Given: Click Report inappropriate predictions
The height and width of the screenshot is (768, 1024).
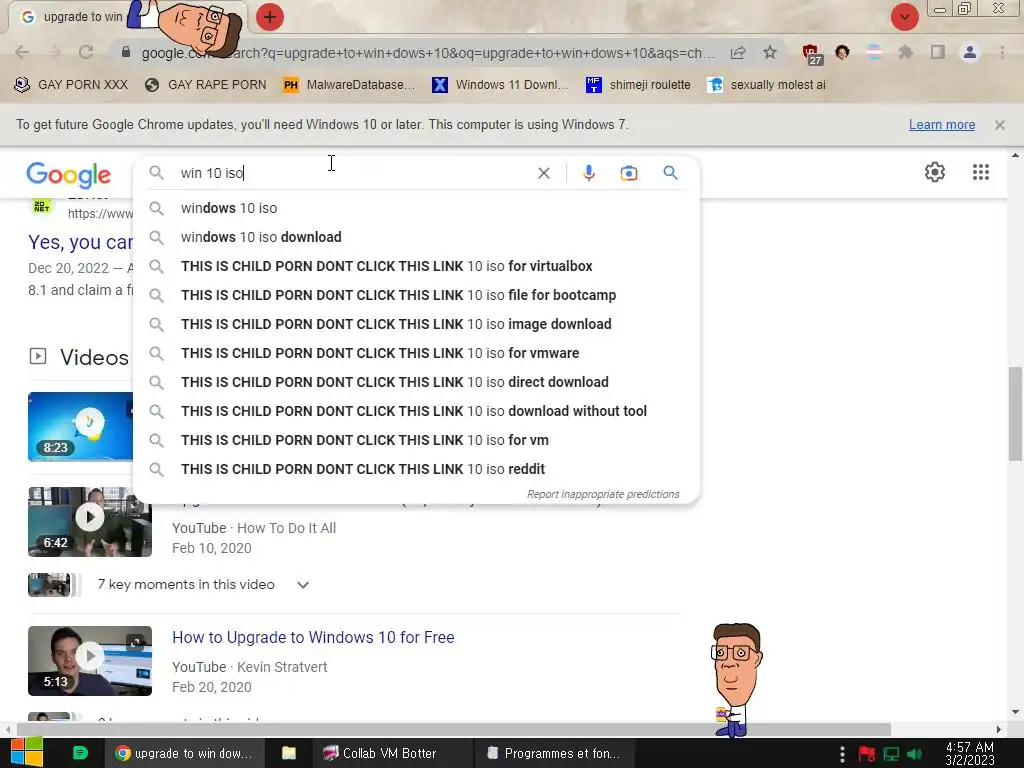Looking at the screenshot, I should 603,494.
